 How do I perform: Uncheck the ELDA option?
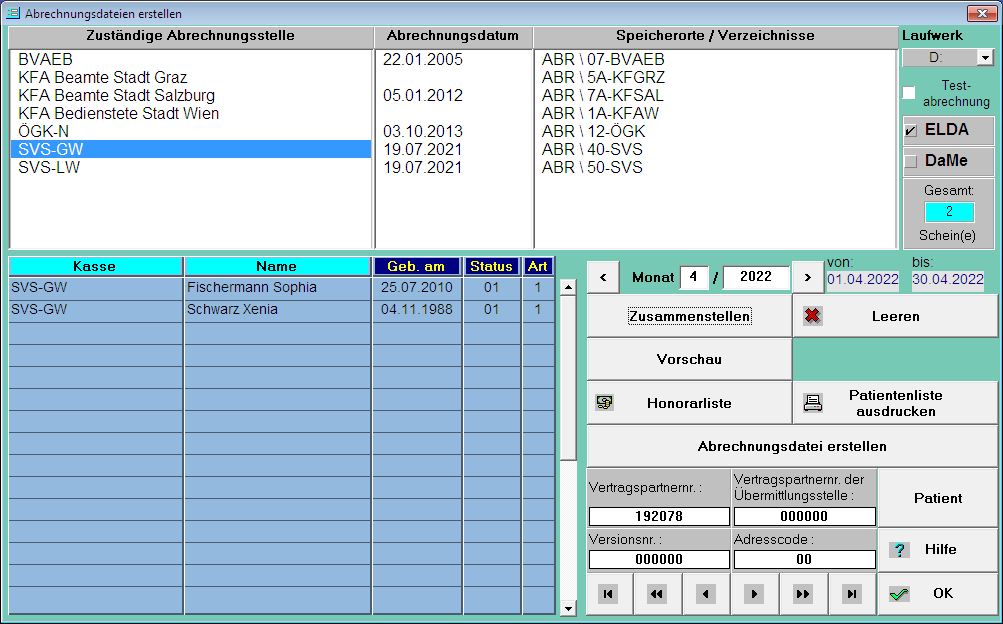click(911, 130)
